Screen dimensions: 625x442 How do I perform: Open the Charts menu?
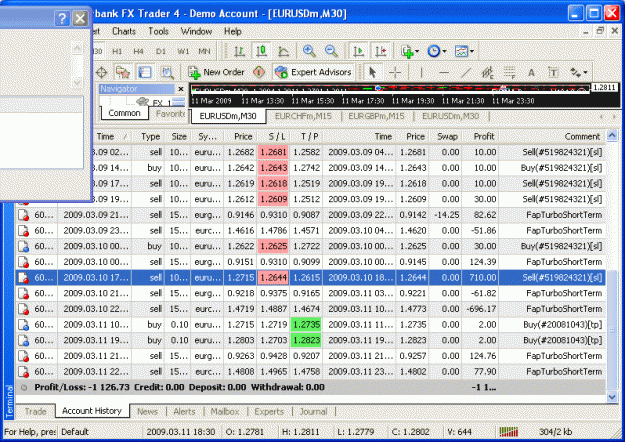124,31
